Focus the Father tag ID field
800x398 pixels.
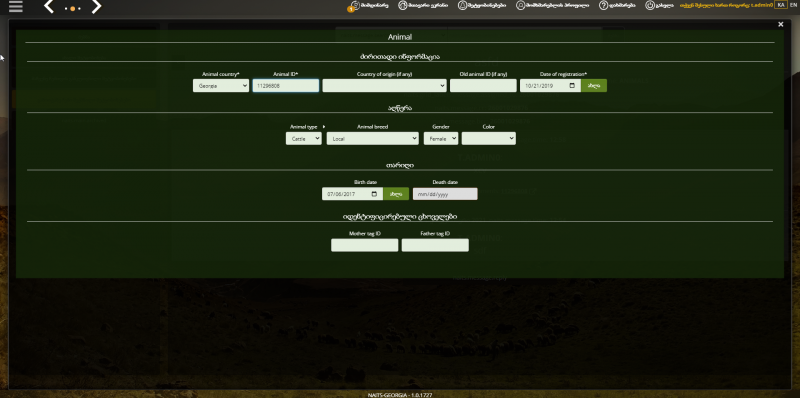pyautogui.click(x=435, y=245)
